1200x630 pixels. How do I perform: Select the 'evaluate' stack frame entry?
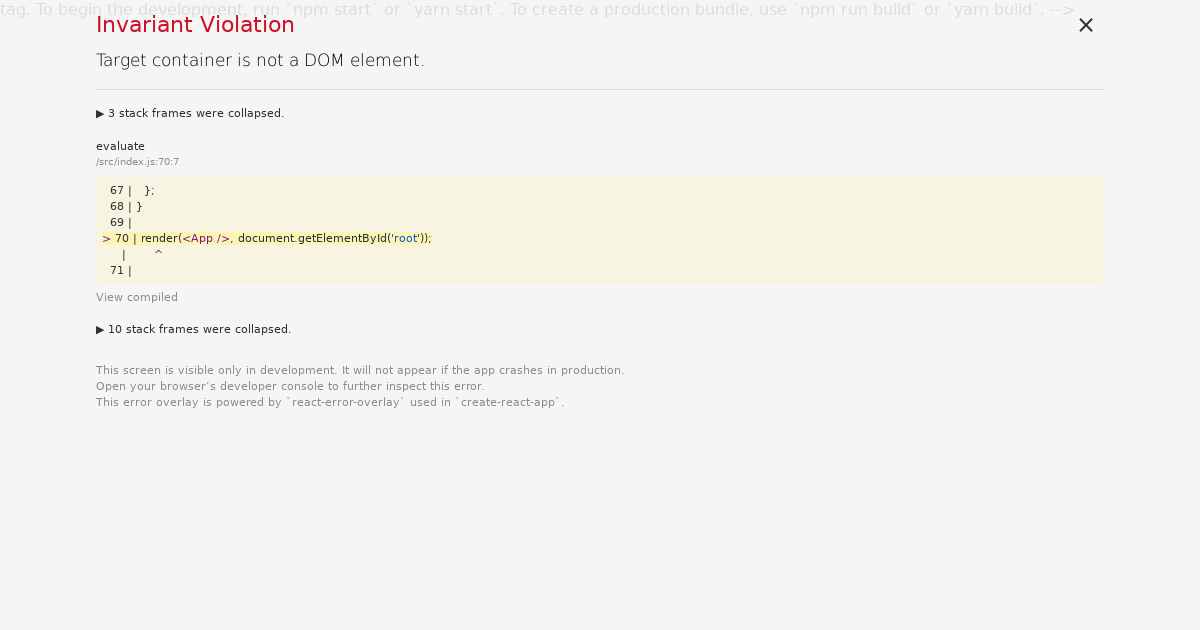pos(120,146)
